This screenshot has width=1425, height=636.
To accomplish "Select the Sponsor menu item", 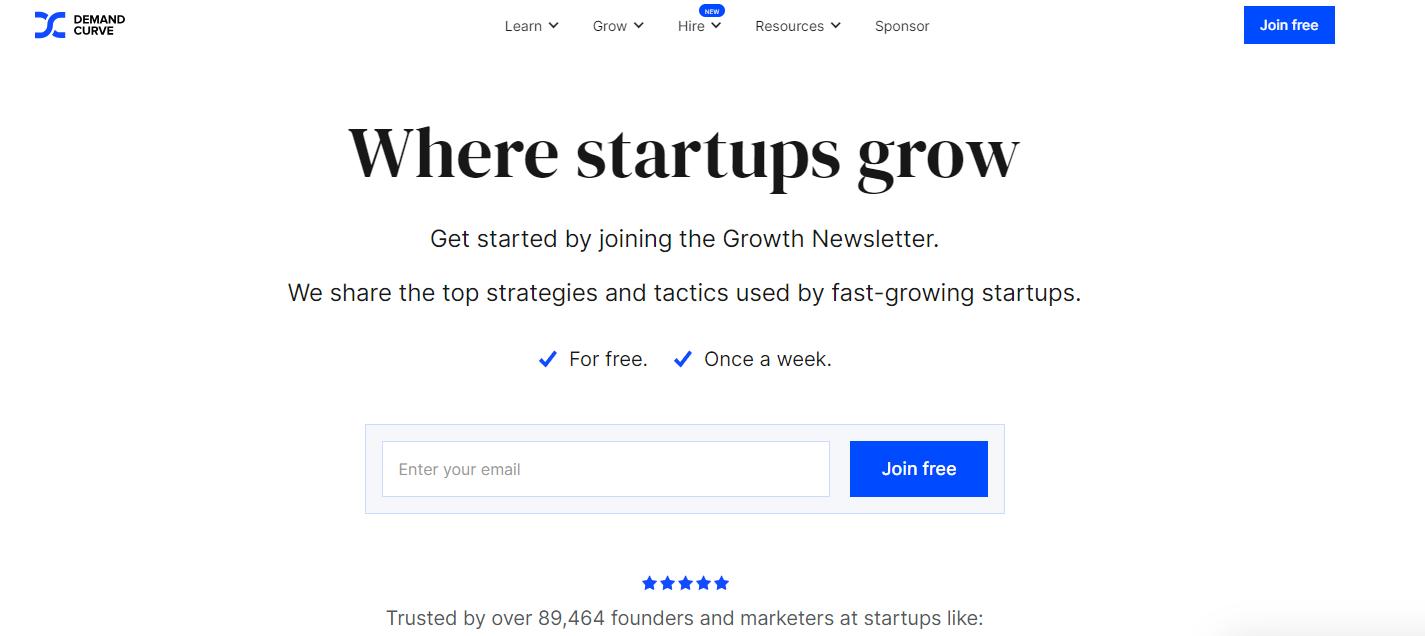I will [x=901, y=25].
